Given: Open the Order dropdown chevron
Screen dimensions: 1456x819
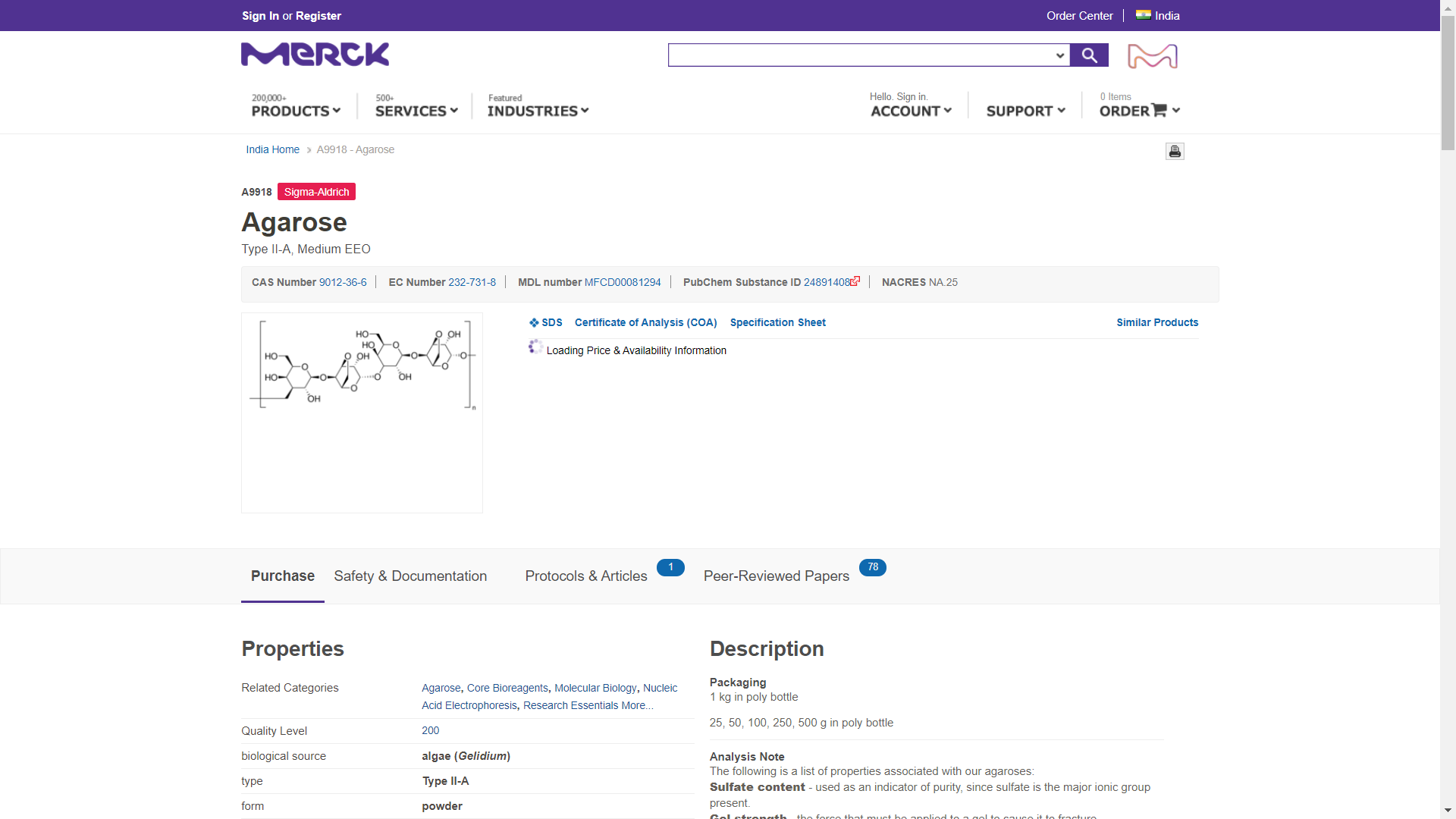Looking at the screenshot, I should (x=1176, y=111).
